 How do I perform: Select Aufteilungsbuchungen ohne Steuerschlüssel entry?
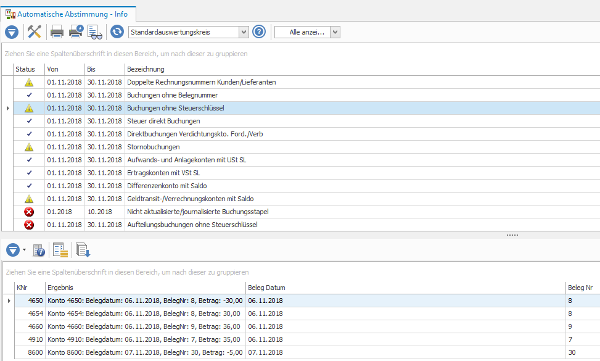(192, 225)
